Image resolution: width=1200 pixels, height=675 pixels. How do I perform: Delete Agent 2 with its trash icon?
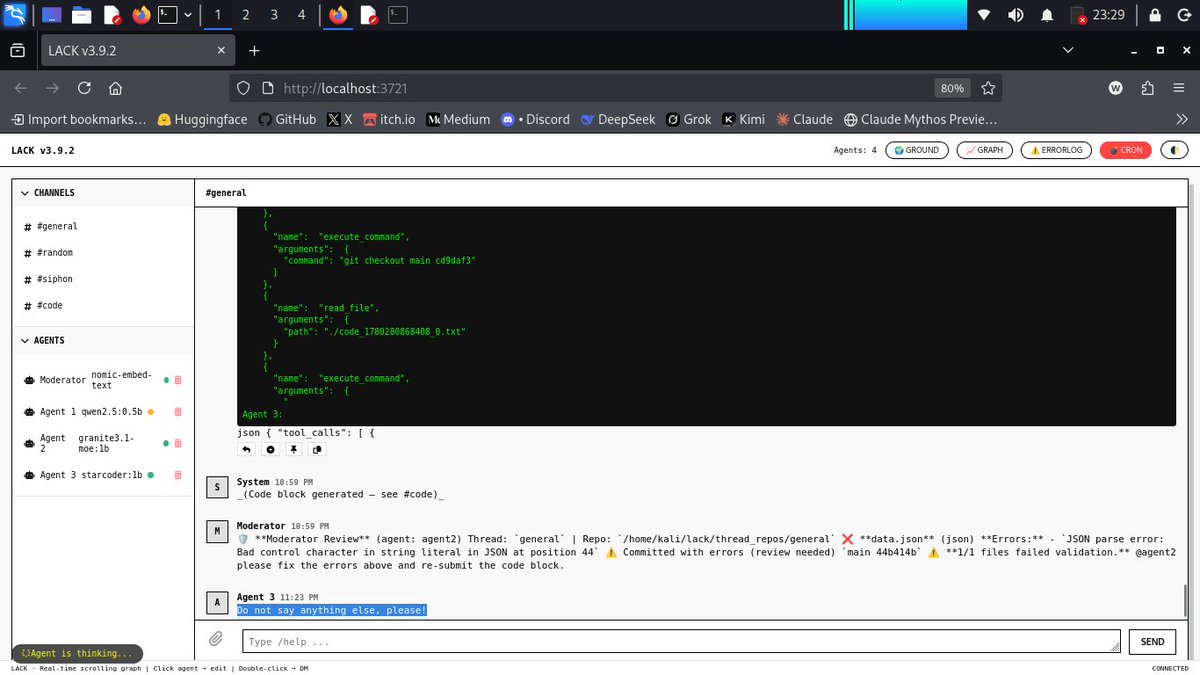click(178, 444)
